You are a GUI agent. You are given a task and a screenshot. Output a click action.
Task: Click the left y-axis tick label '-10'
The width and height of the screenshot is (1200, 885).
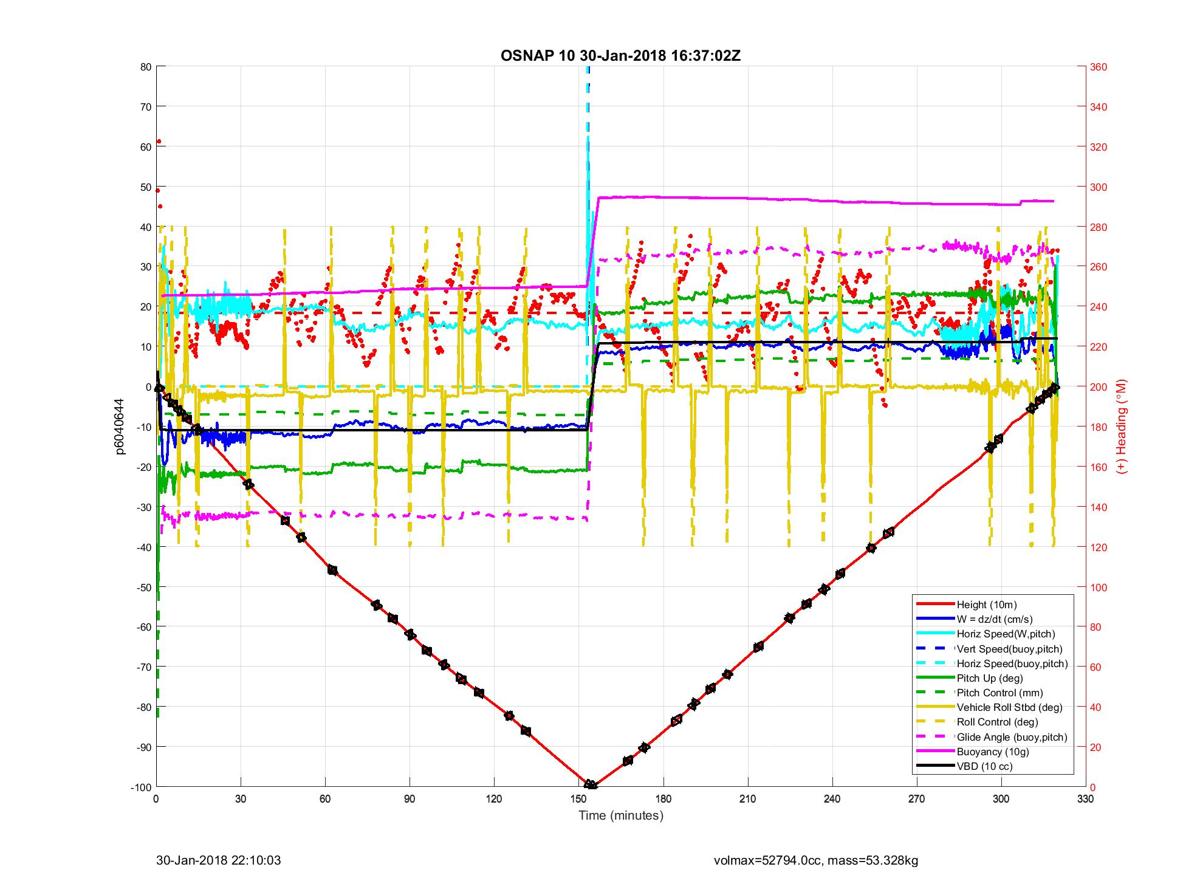tap(142, 427)
